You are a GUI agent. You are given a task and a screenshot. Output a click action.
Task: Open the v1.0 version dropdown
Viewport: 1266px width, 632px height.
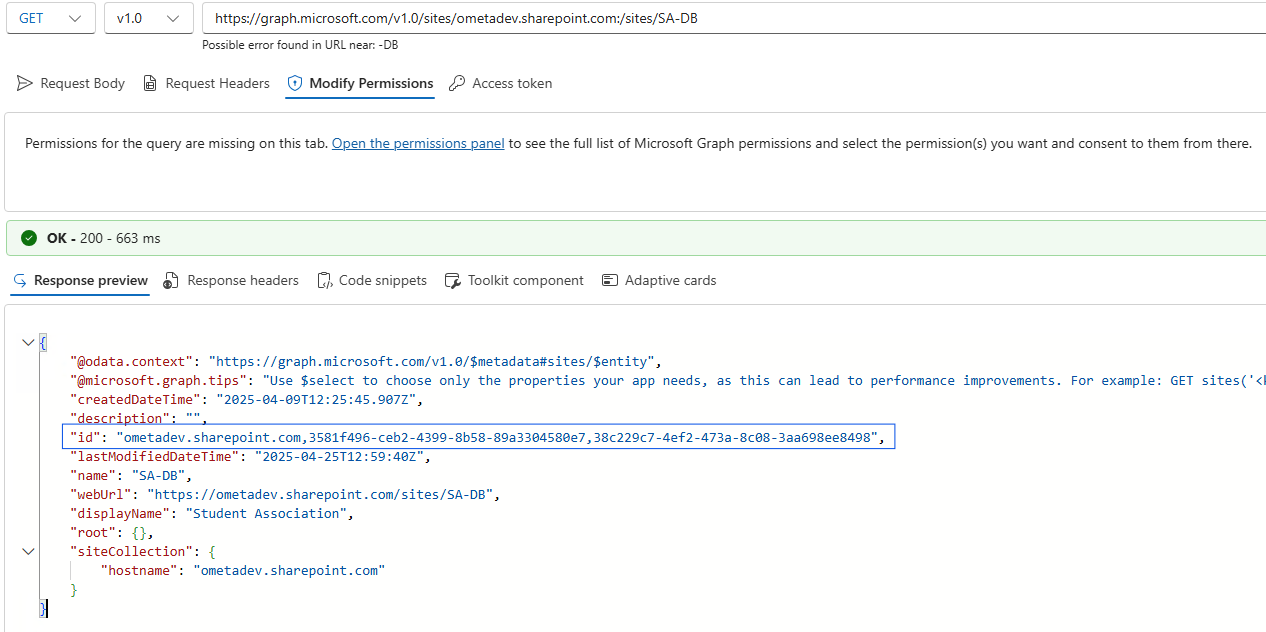click(x=148, y=18)
